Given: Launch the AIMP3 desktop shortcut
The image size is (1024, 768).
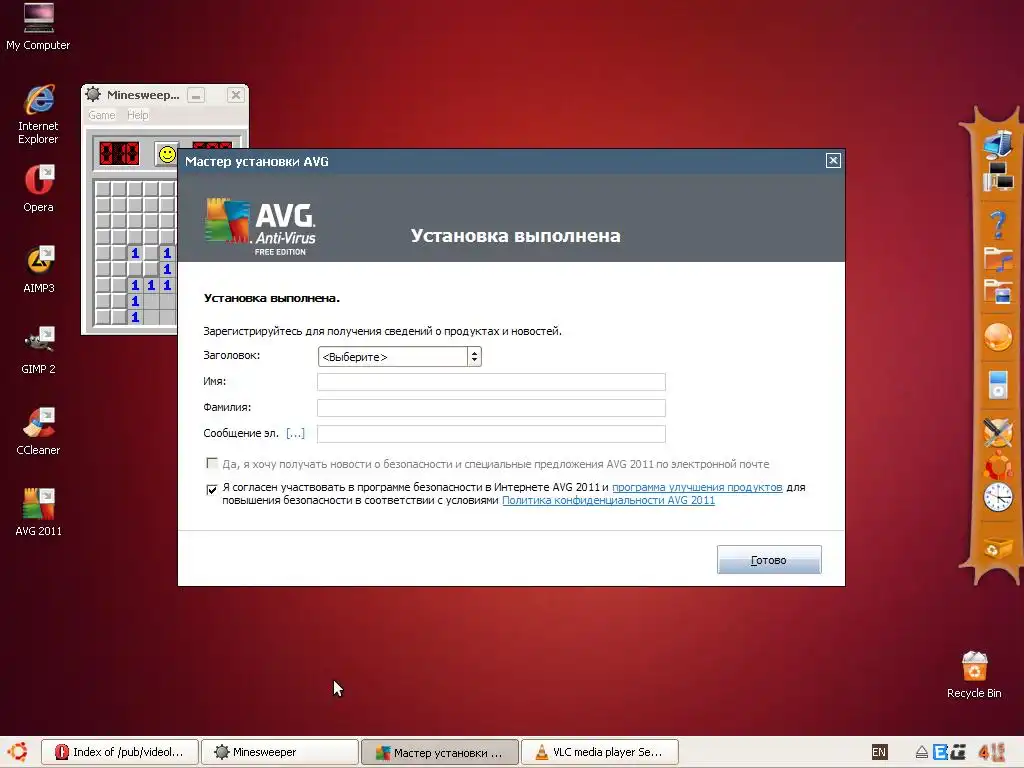Looking at the screenshot, I should pos(39,270).
